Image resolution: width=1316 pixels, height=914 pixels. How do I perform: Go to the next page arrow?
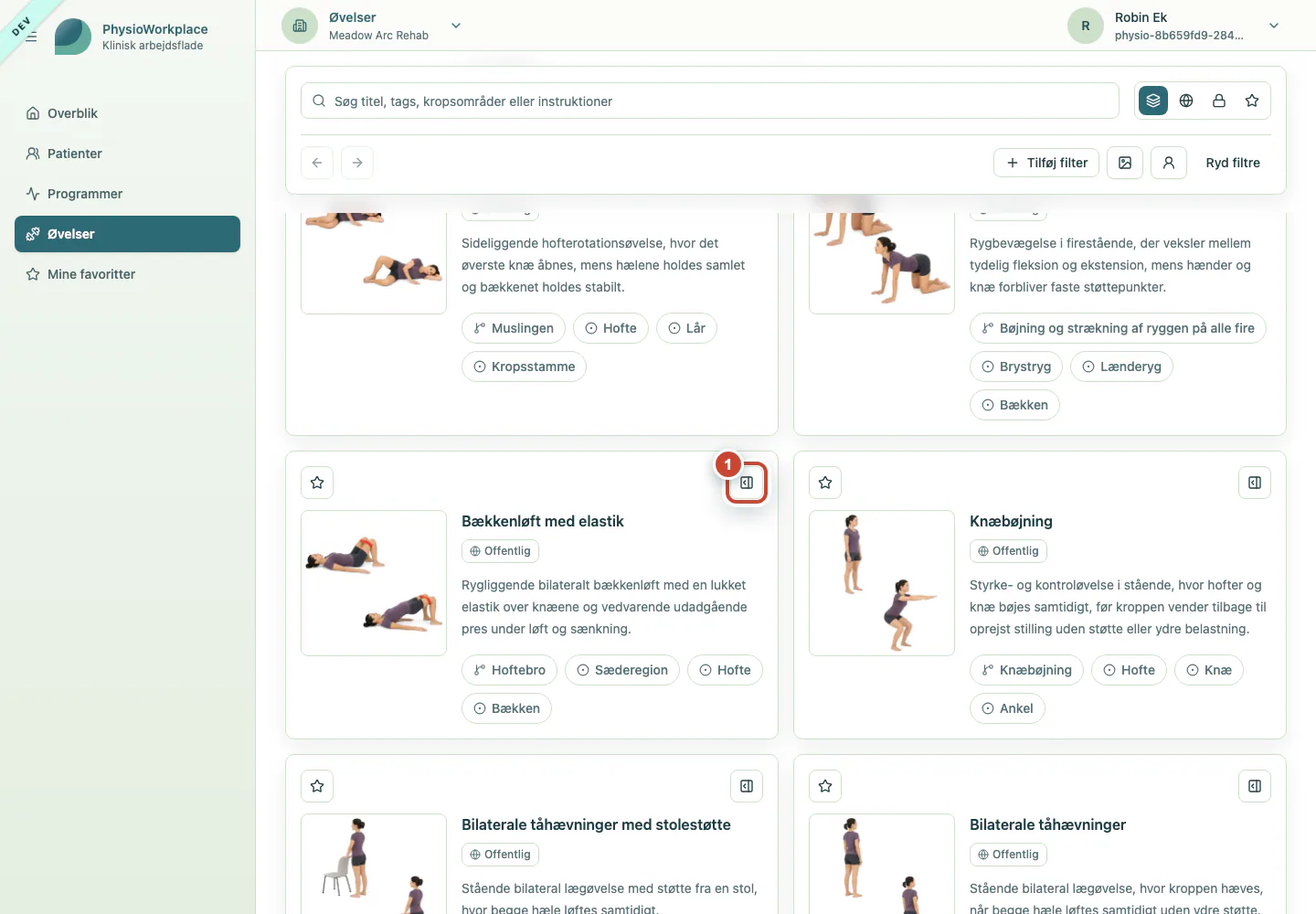(x=357, y=163)
